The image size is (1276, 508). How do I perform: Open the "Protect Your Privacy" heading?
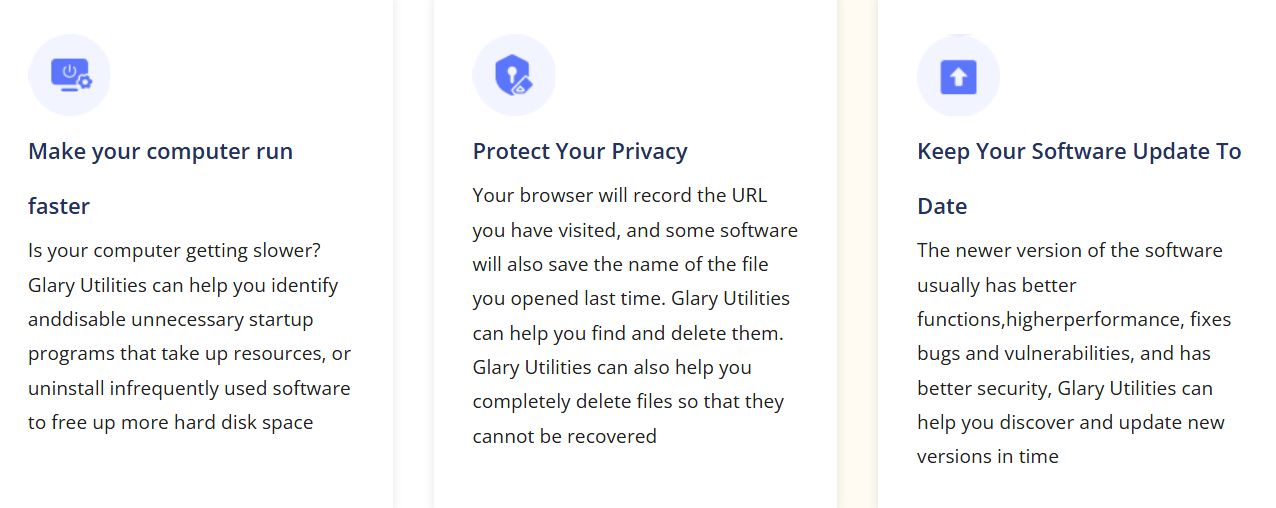[580, 151]
